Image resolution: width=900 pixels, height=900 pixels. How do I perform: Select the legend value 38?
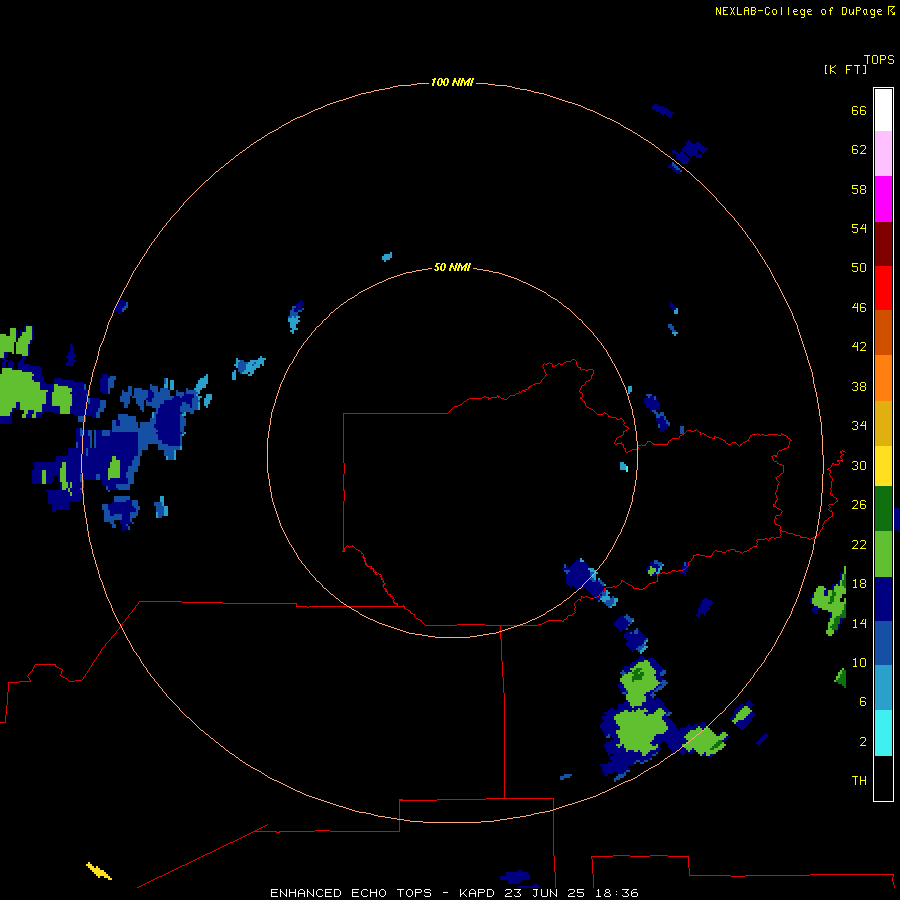coord(859,386)
